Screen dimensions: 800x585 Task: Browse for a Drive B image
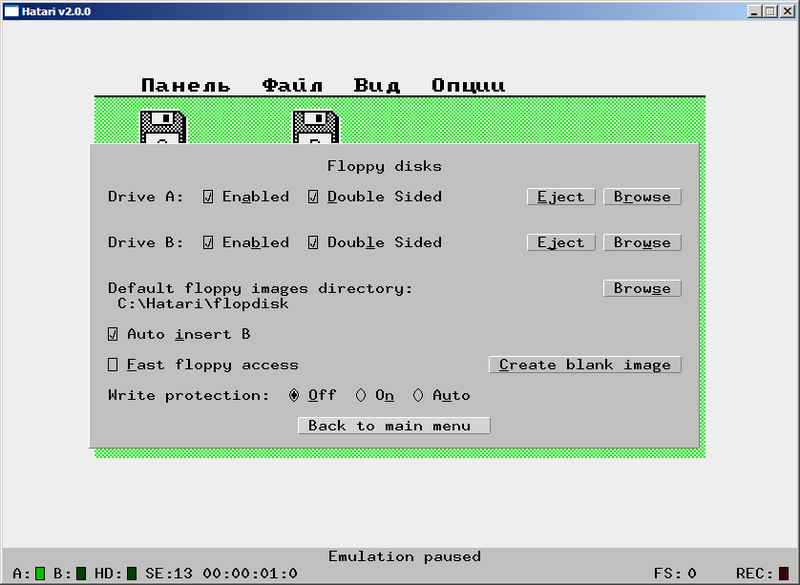(642, 243)
